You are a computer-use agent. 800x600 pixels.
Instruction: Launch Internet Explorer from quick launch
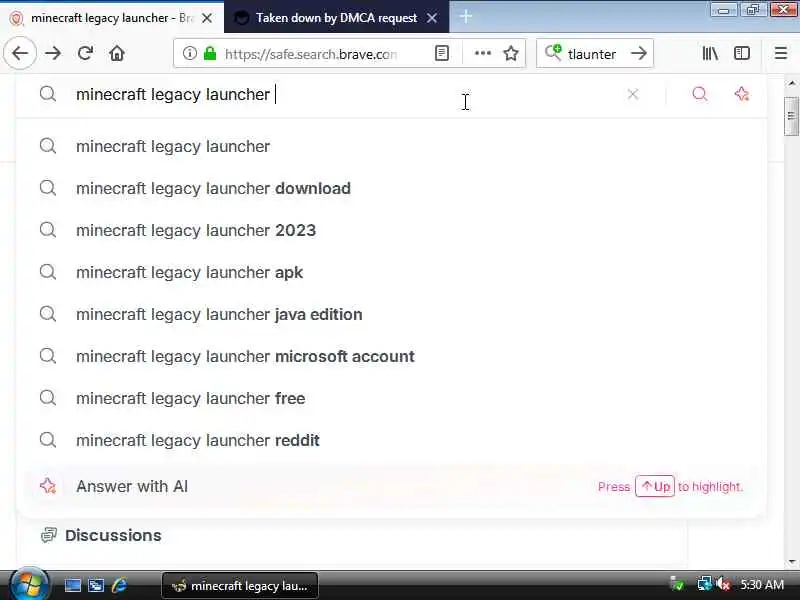119,585
